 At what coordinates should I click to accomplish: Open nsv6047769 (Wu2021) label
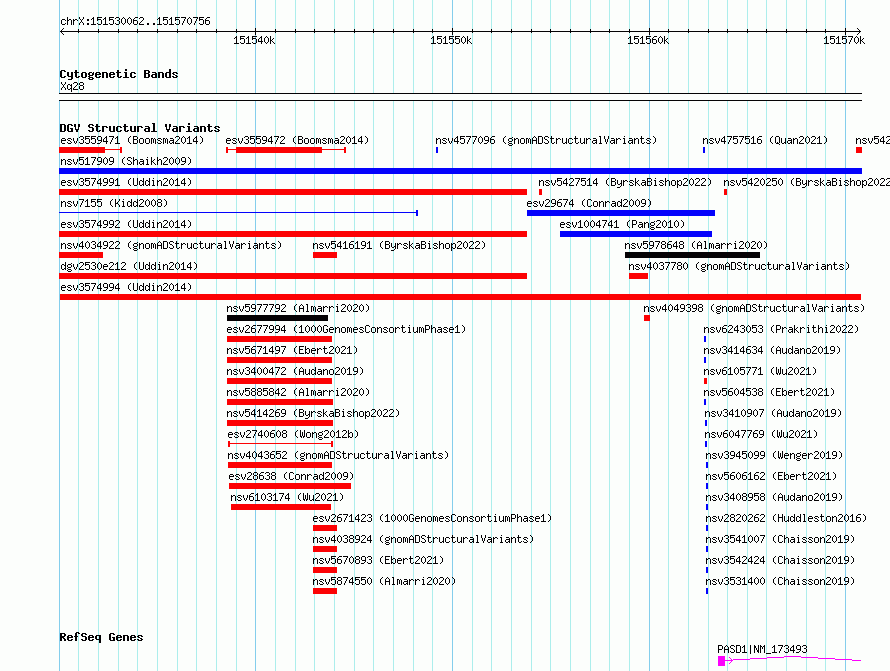pos(761,434)
